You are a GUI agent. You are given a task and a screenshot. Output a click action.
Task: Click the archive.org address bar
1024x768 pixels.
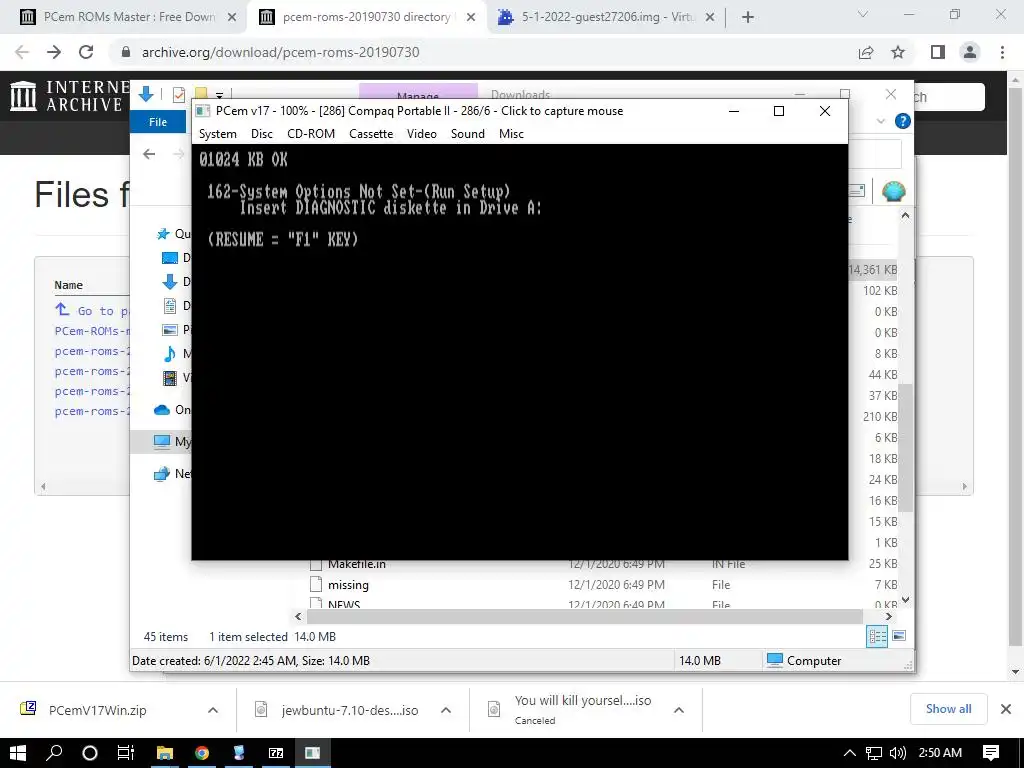click(x=483, y=52)
